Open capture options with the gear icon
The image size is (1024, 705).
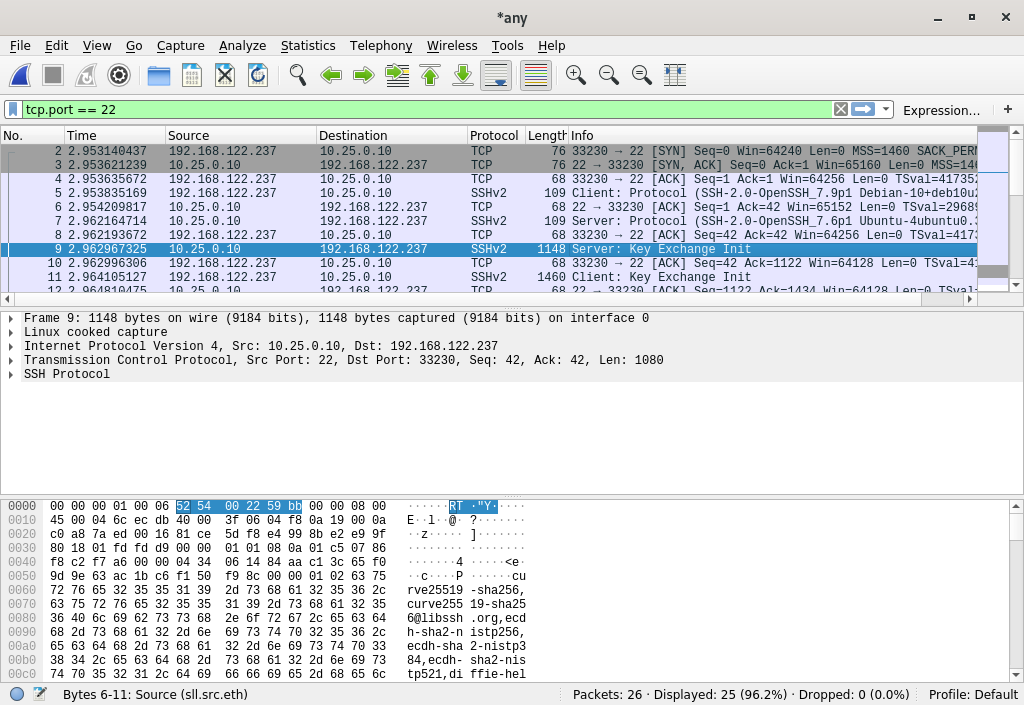point(119,75)
